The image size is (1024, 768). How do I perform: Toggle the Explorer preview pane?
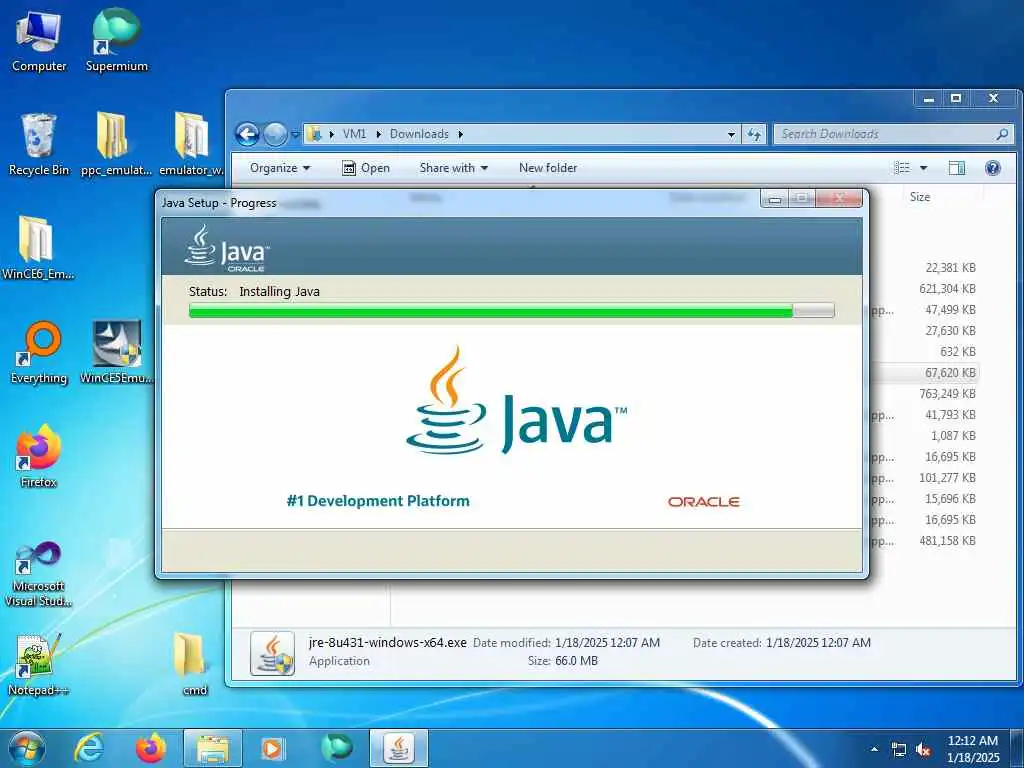[x=957, y=168]
